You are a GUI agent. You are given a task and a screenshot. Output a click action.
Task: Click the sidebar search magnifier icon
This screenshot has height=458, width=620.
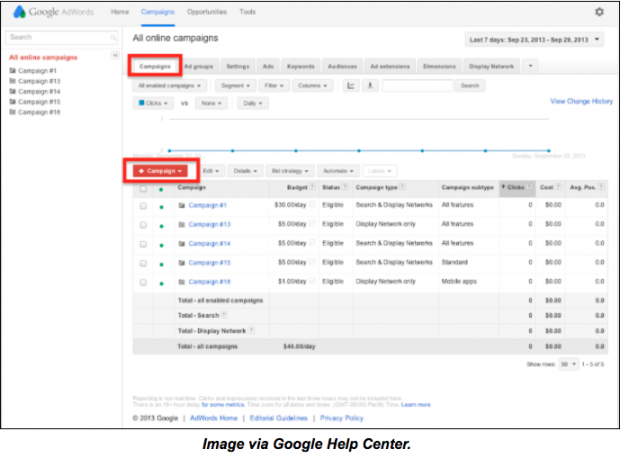click(x=113, y=38)
